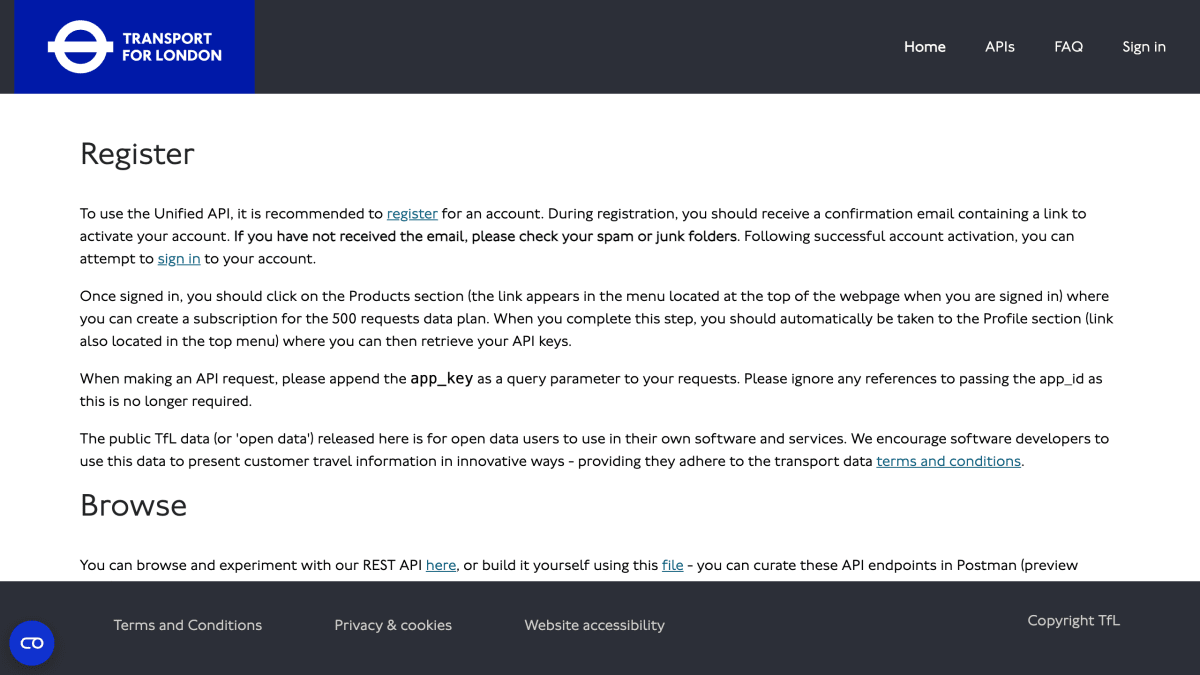1200x675 pixels.
Task: Open the Privacy & cookies footer link
Action: point(393,625)
